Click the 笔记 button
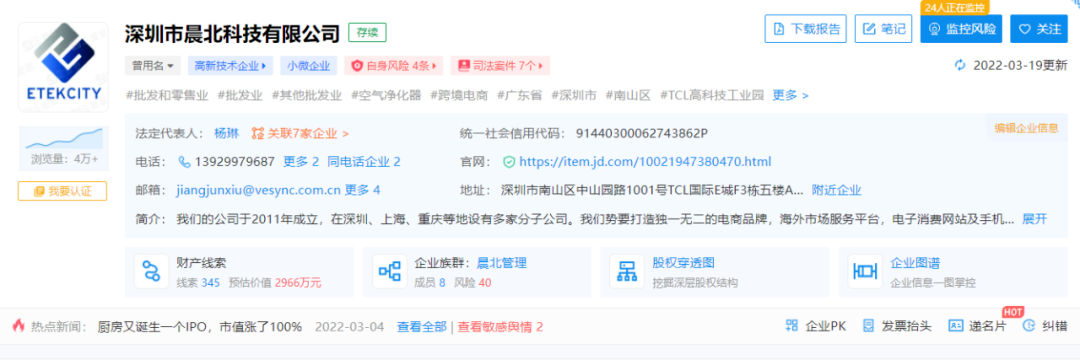The height and width of the screenshot is (360, 1080). coord(884,29)
